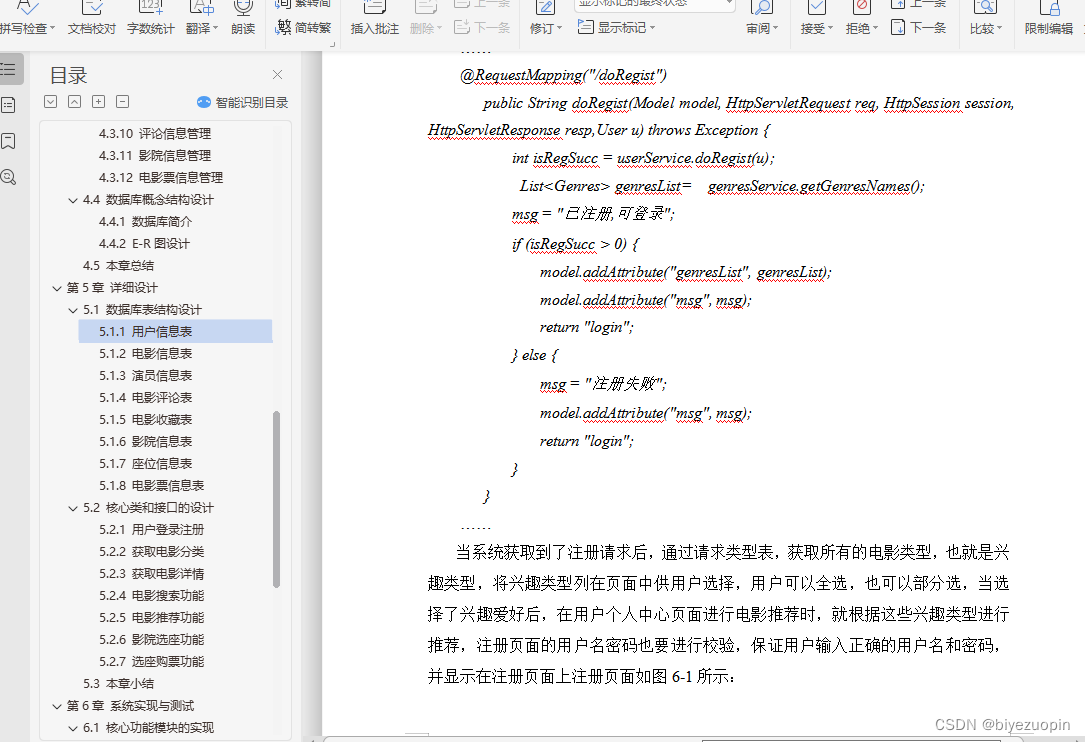Screen dimensions: 1085x742
Task: Jump to 5.1.8 电影票信息表 heading
Action: tap(152, 486)
